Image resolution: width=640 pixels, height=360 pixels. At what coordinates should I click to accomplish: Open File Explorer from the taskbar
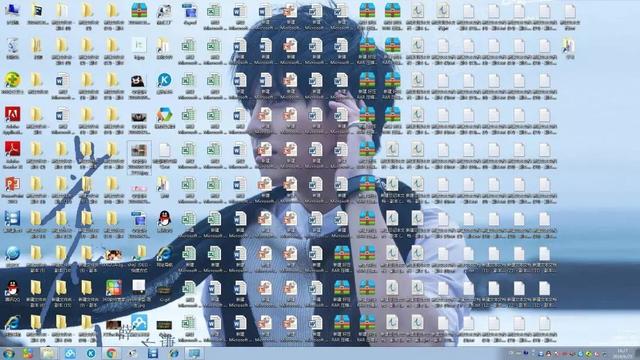(49, 353)
